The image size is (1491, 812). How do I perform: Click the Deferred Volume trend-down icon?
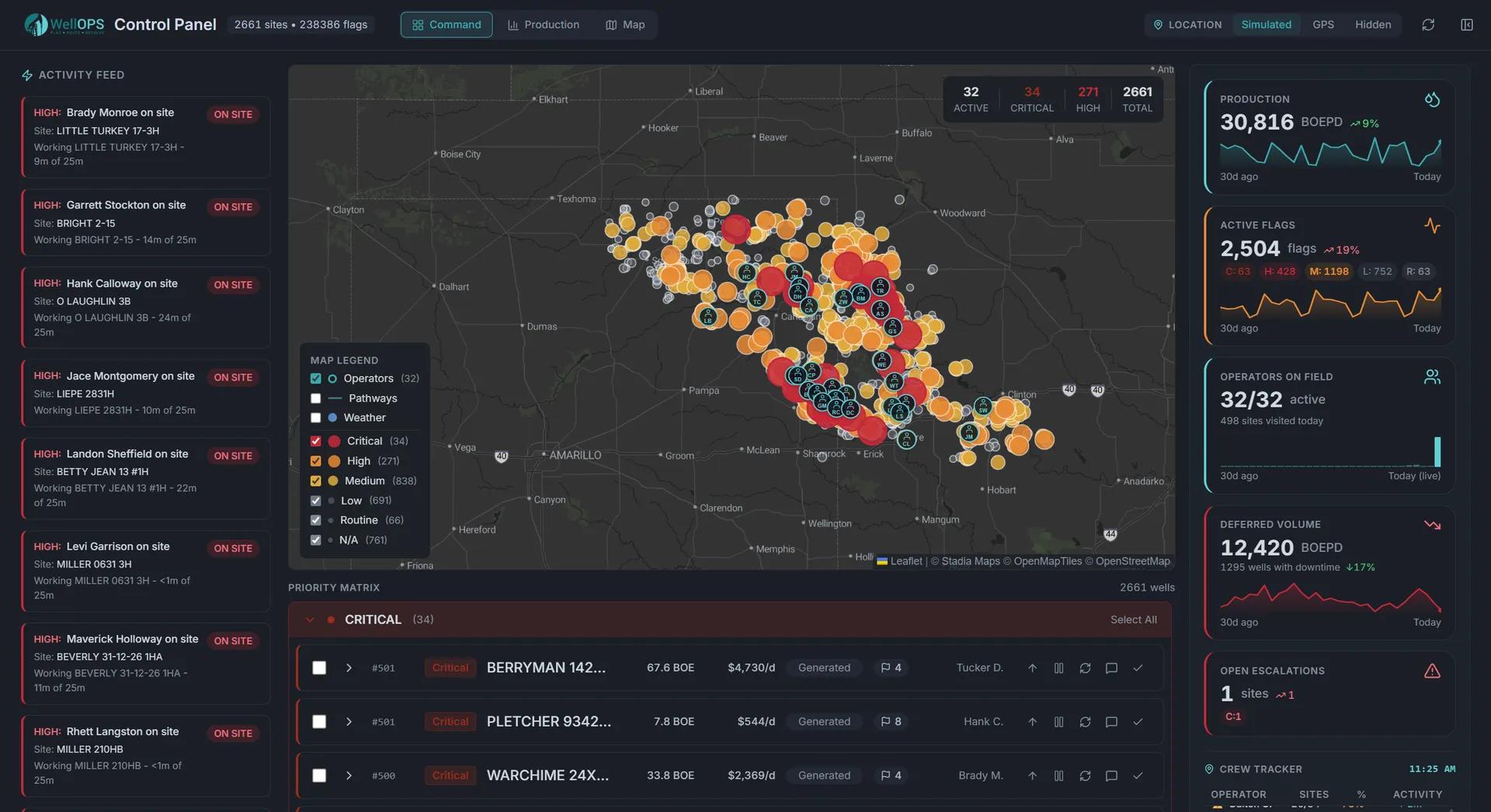(x=1432, y=525)
